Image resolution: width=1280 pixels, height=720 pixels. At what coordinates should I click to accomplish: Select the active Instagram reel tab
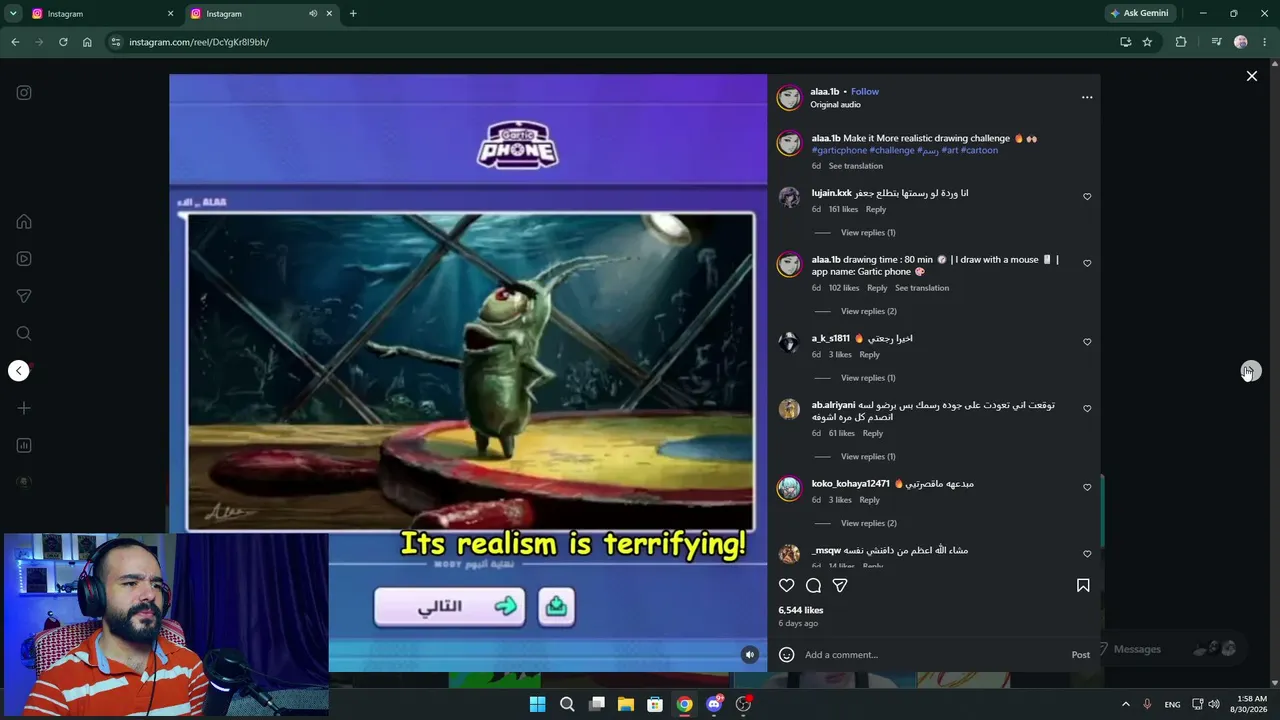(260, 14)
